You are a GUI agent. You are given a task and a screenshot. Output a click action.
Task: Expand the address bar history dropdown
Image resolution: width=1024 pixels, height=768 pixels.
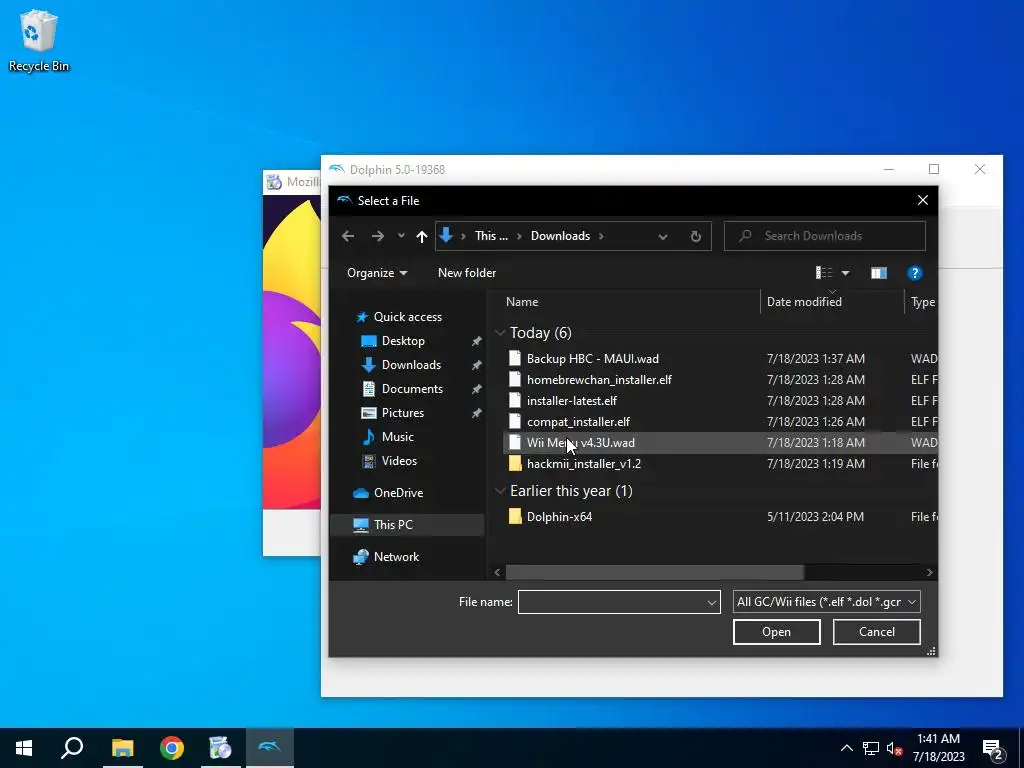click(x=663, y=236)
